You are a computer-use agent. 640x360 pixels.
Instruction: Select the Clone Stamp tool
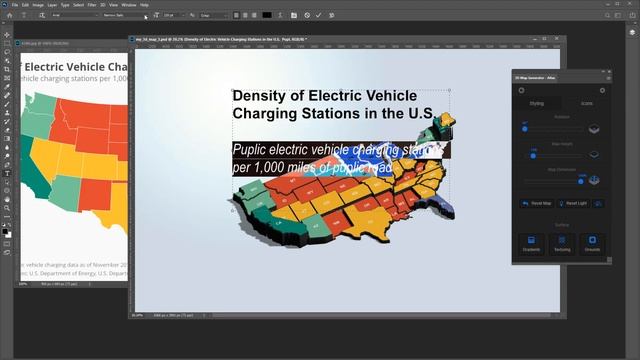pyautogui.click(x=7, y=113)
